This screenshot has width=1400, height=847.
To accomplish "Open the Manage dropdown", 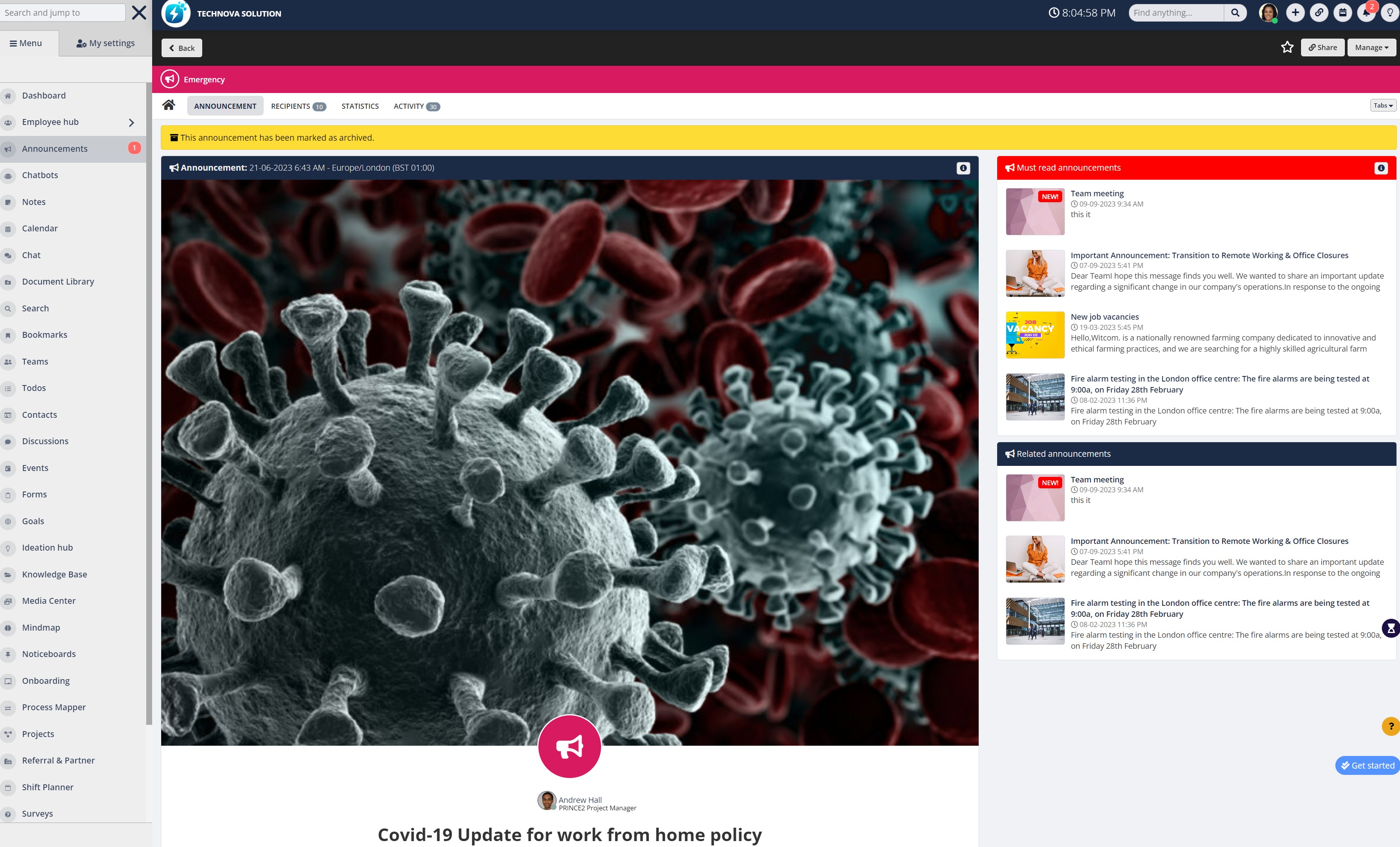I will [x=1371, y=48].
